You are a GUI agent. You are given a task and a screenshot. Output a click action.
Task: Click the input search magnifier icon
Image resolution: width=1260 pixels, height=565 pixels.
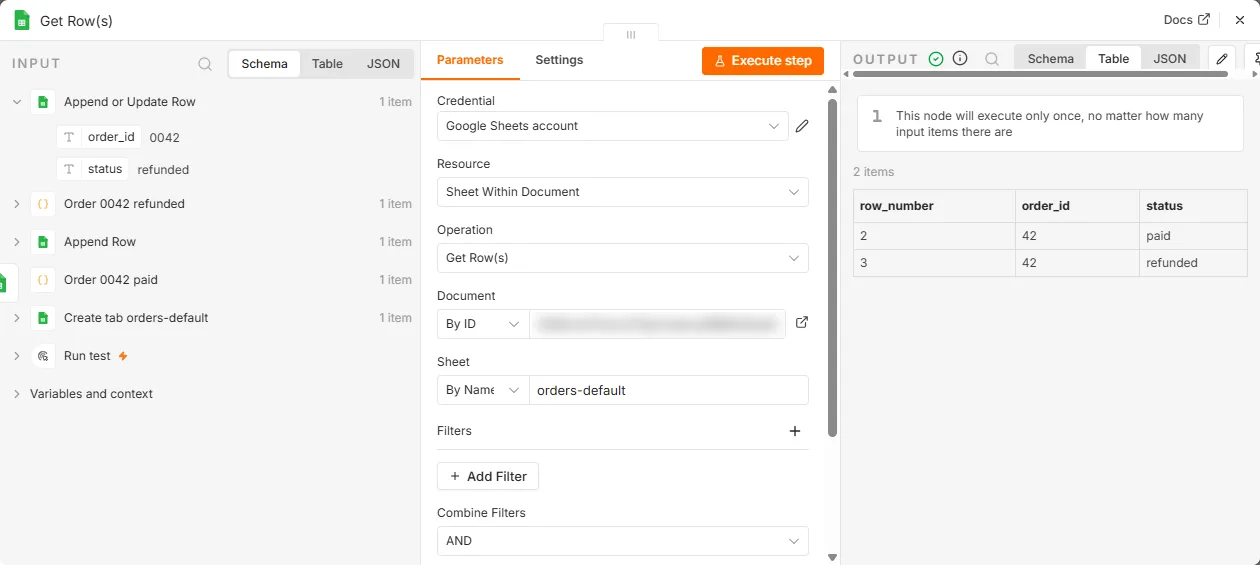205,64
